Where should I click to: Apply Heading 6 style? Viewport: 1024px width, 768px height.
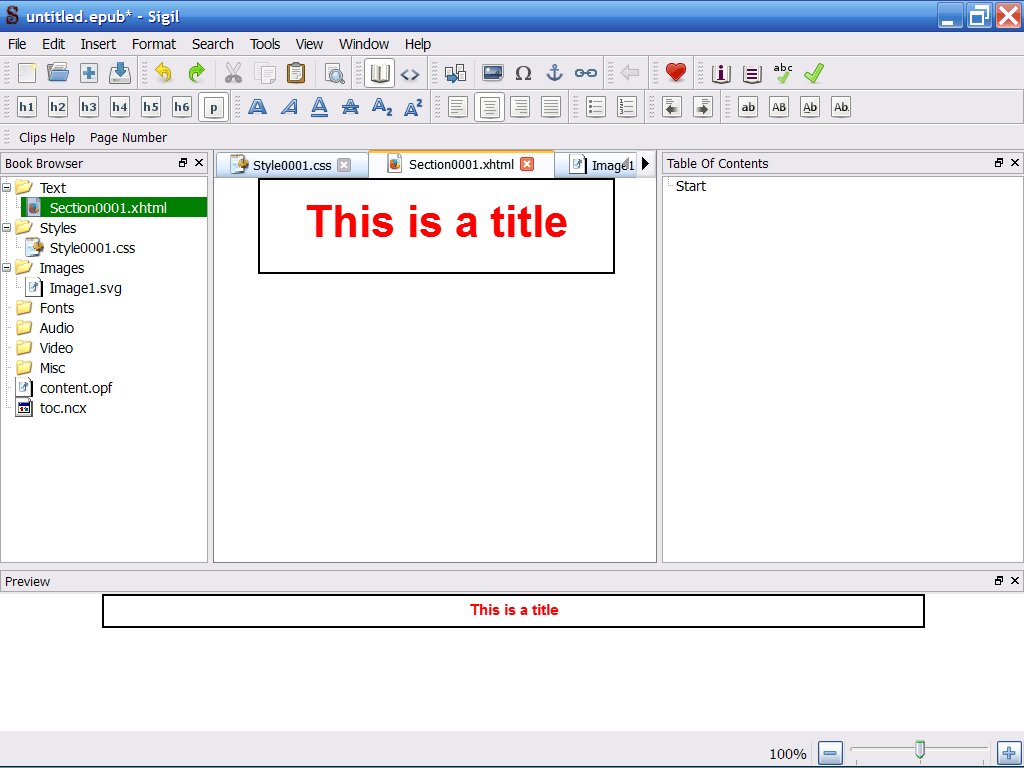pyautogui.click(x=182, y=107)
